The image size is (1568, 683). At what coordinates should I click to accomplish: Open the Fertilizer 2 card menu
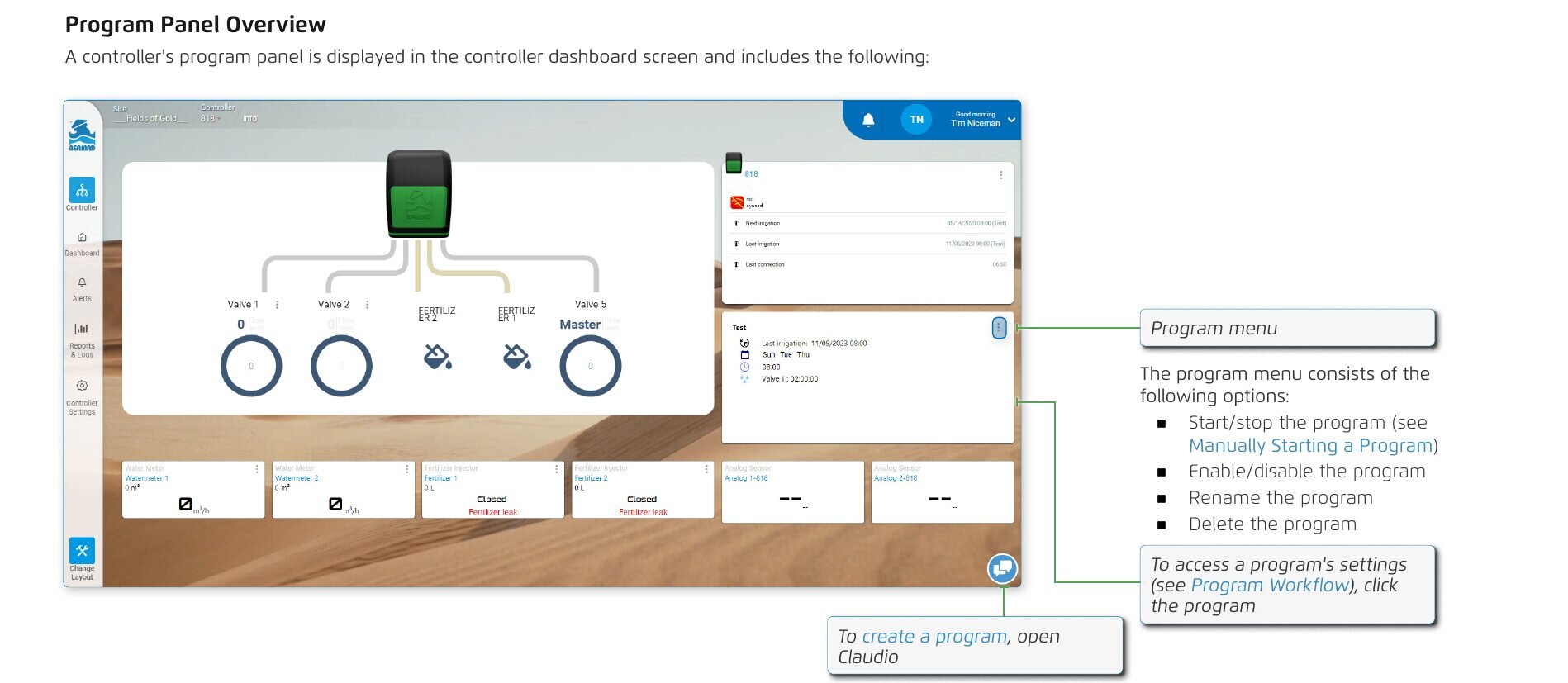pos(706,469)
